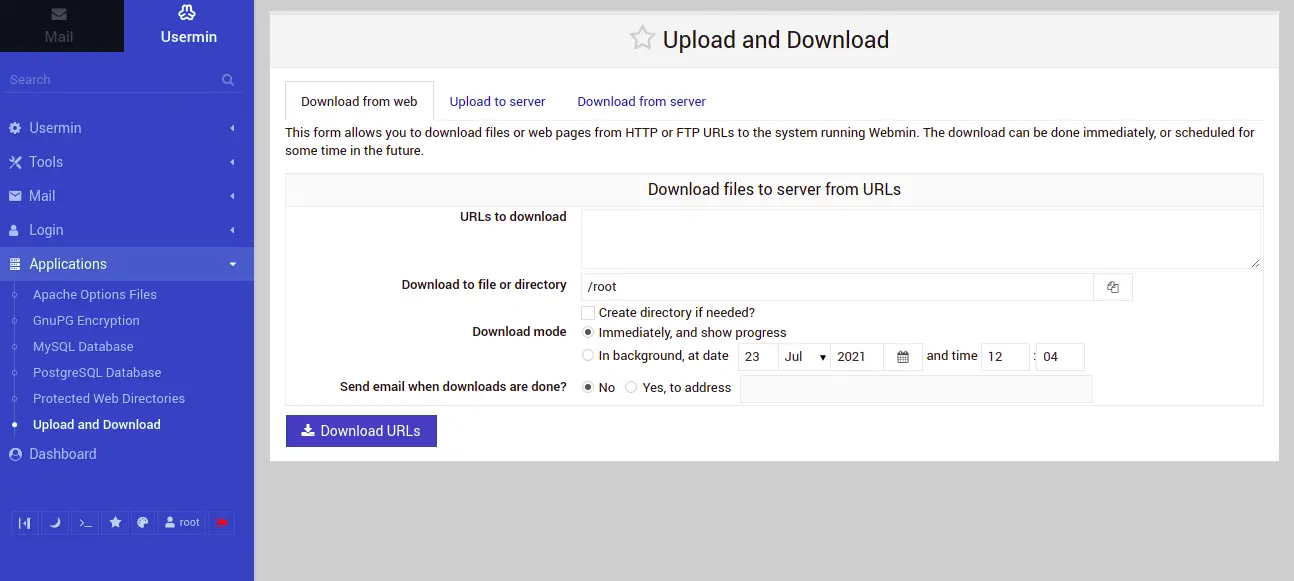Screen dimensions: 1294x581
Task: Click the Tools wrench icon in sidebar
Action: click(15, 162)
